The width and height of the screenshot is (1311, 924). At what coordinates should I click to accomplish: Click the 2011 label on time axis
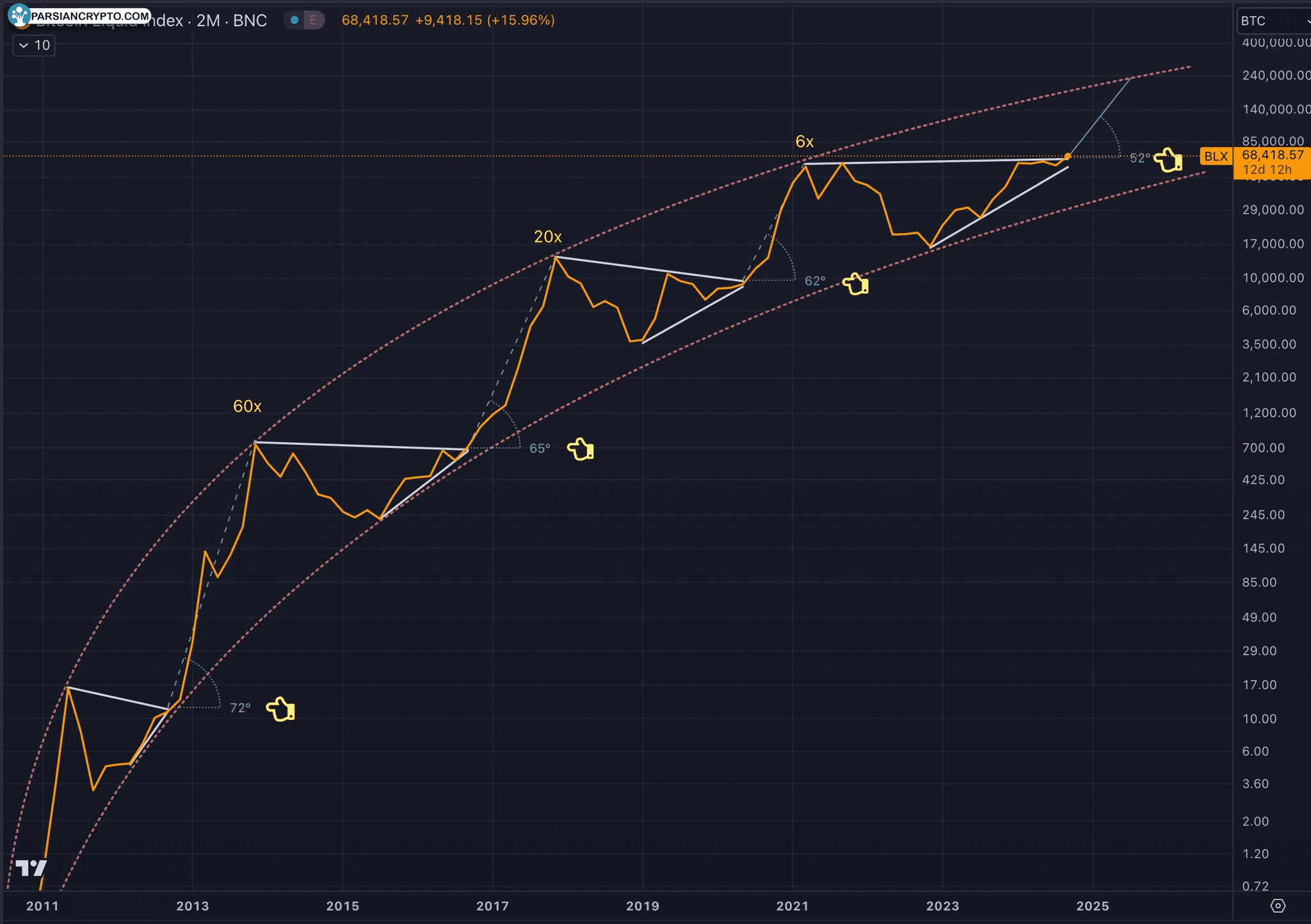(x=42, y=906)
